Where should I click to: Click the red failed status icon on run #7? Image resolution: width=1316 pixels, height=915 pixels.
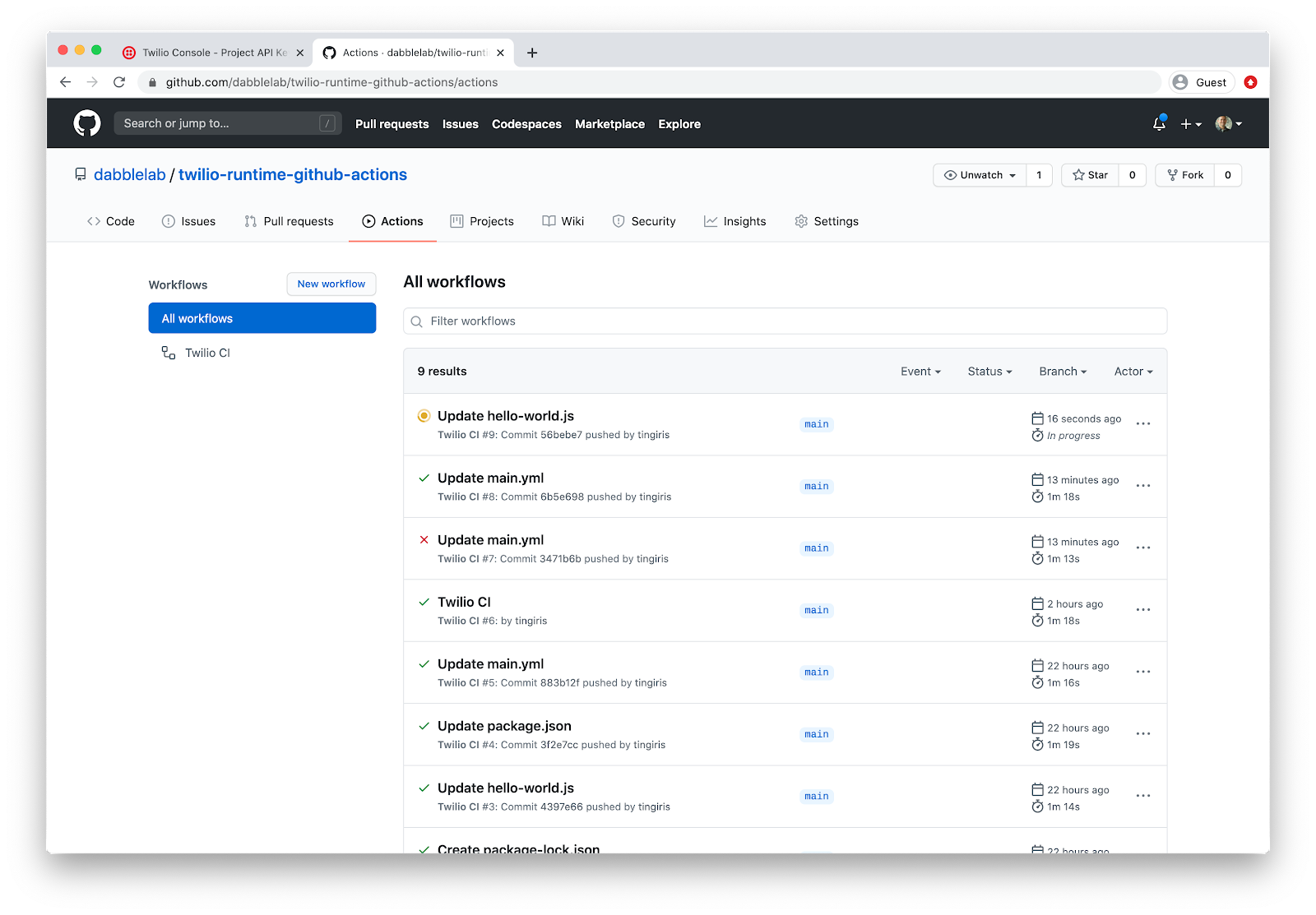coord(424,540)
